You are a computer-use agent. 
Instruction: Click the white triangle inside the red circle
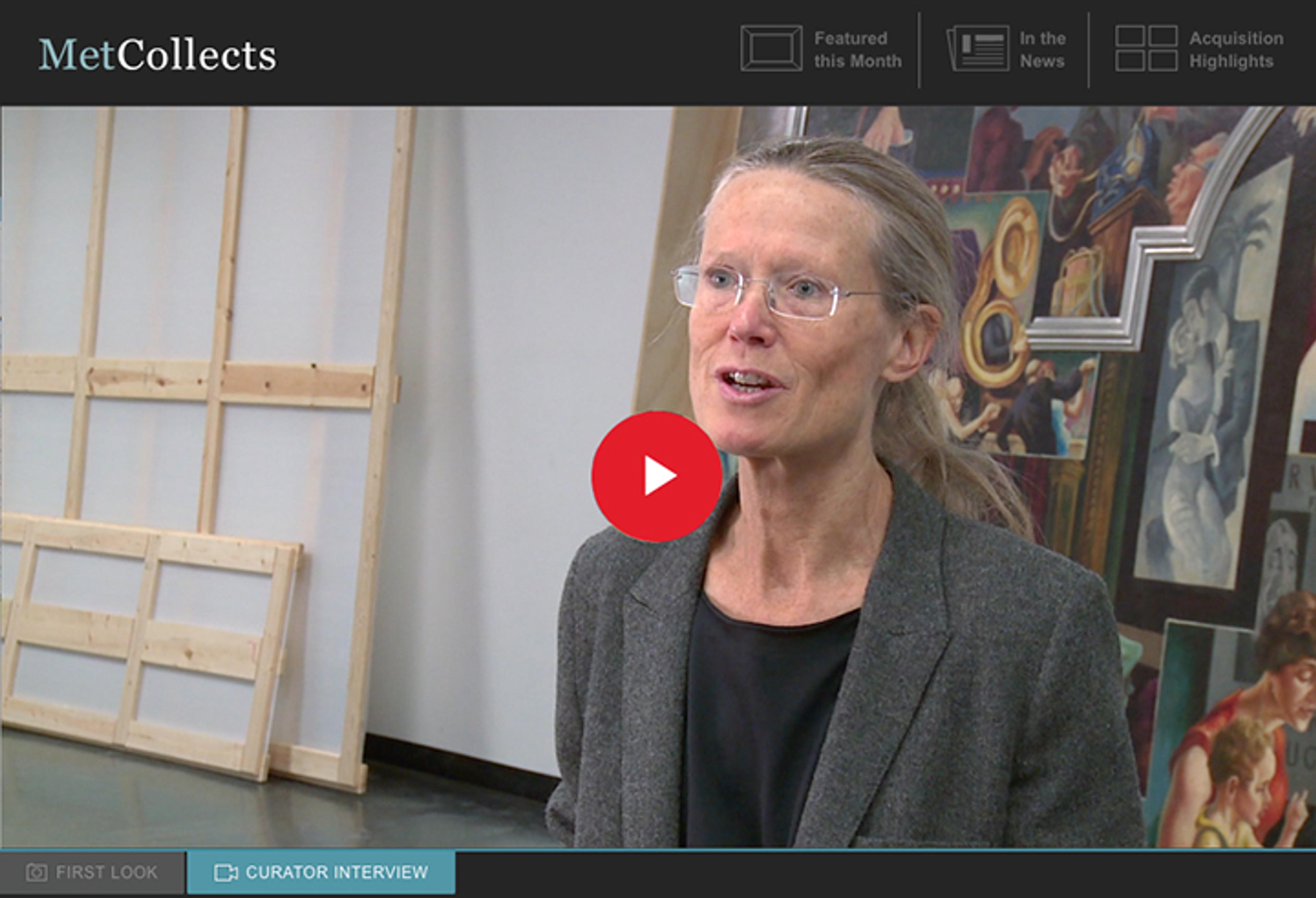[660, 477]
